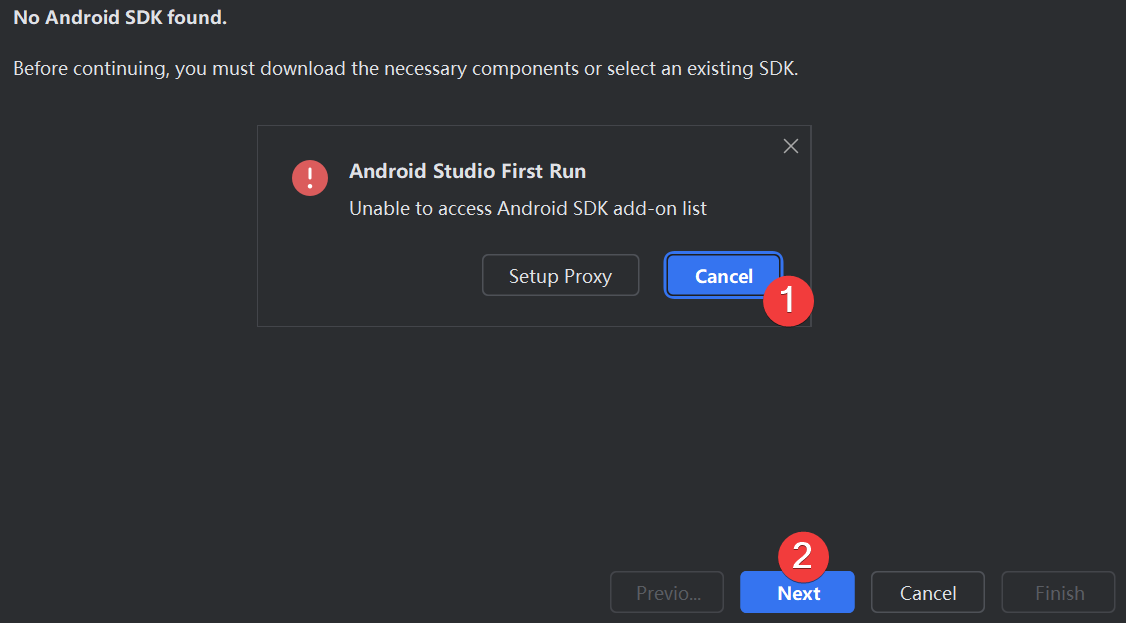
Task: Open the Setup Proxy configuration
Action: click(560, 275)
